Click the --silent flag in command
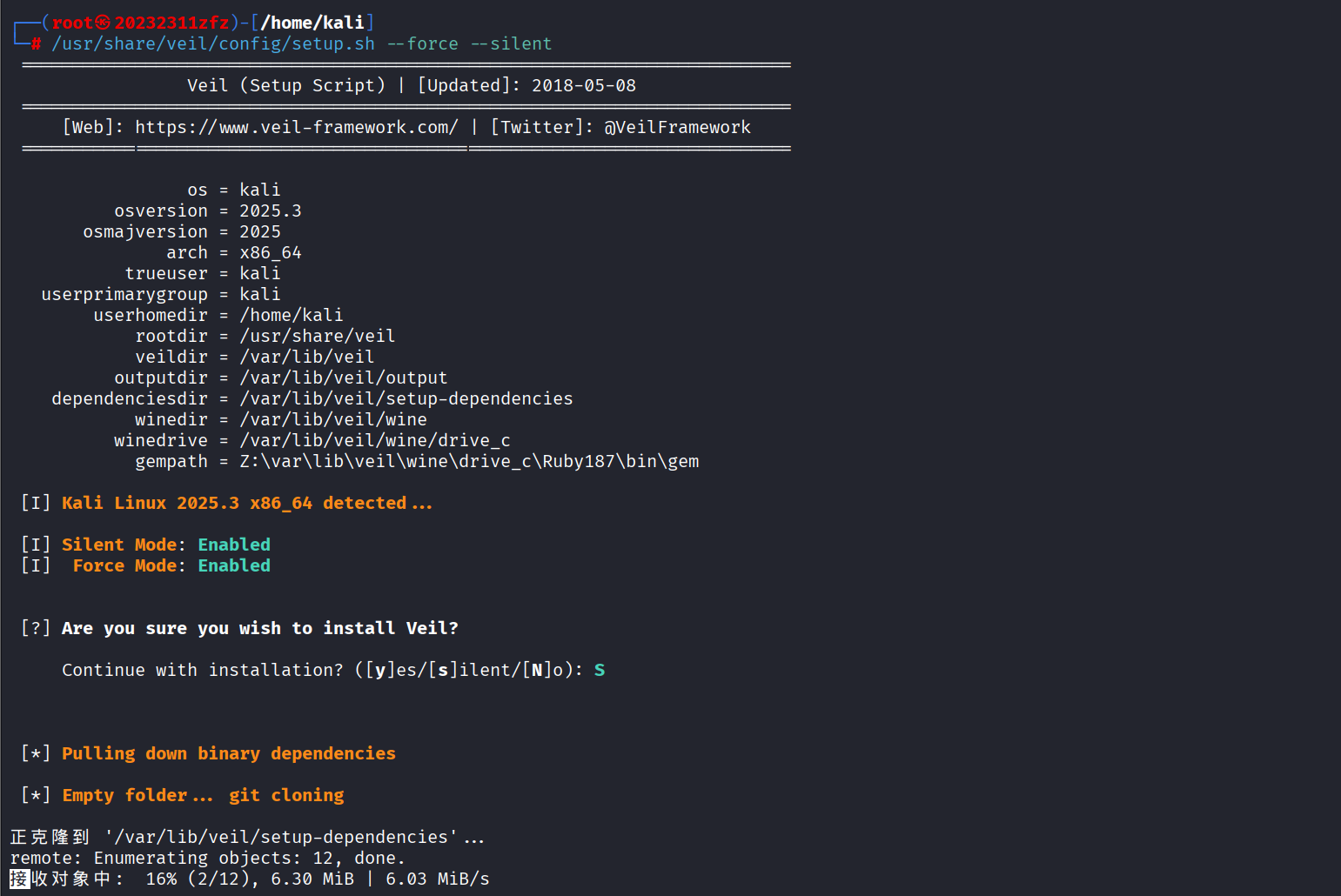 click(512, 43)
